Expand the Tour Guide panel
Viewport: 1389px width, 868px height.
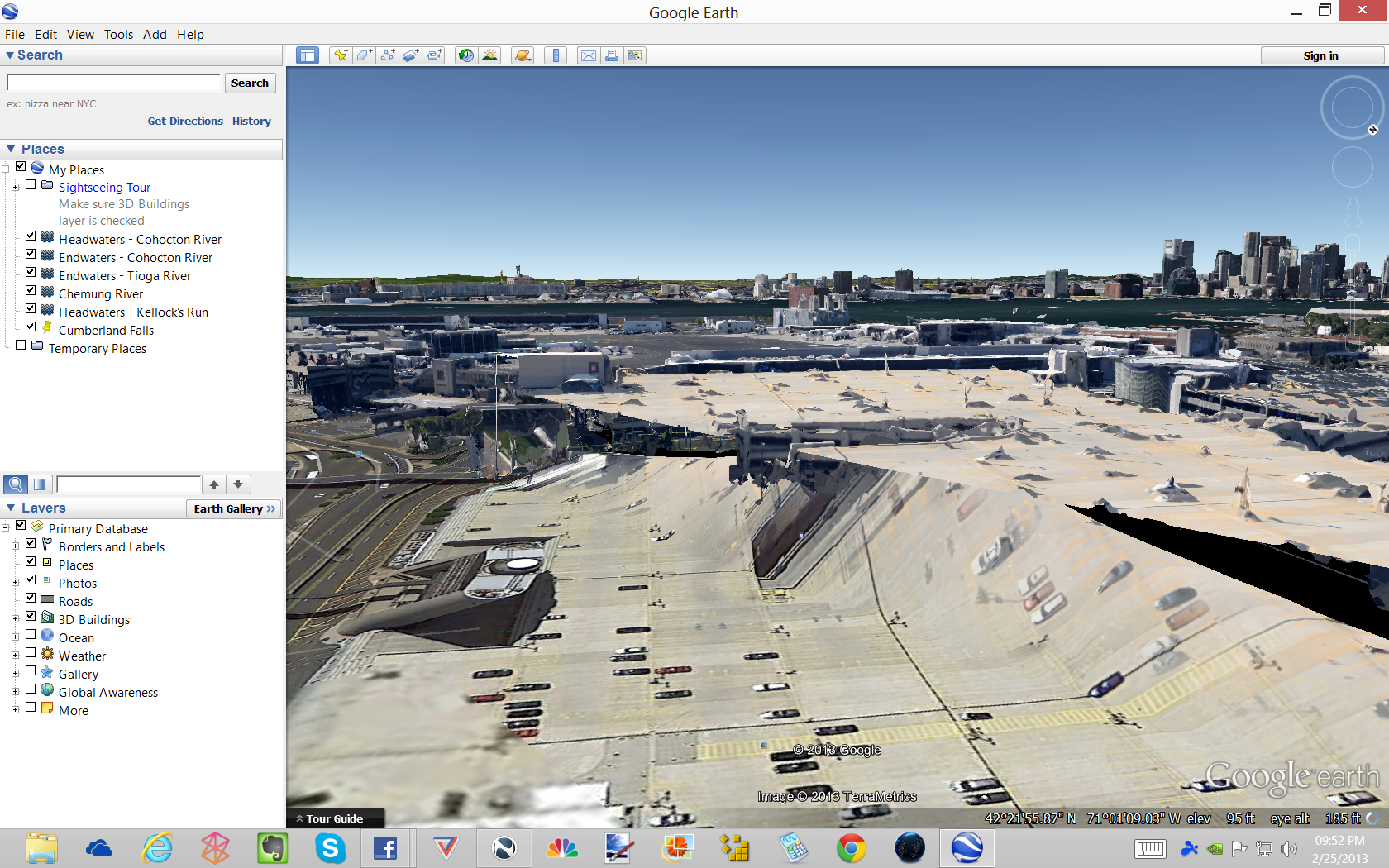pyautogui.click(x=336, y=818)
